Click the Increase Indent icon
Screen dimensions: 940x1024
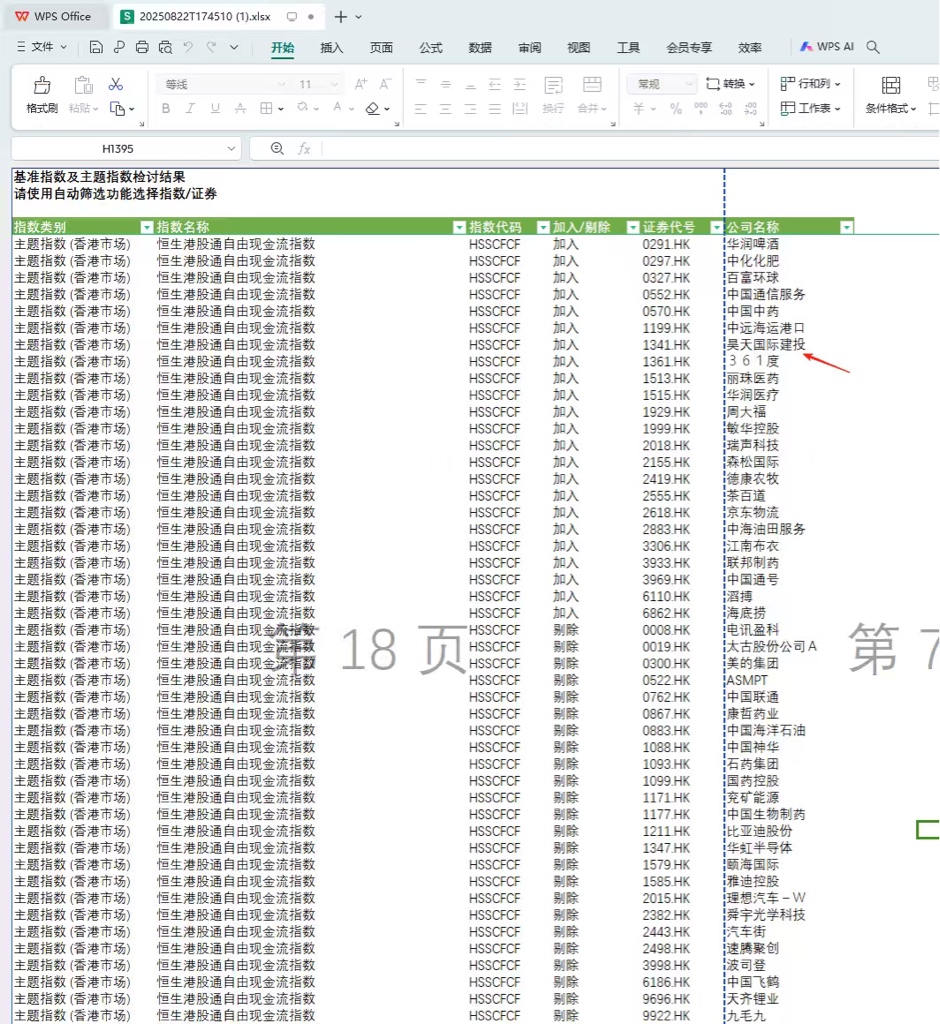[x=520, y=84]
